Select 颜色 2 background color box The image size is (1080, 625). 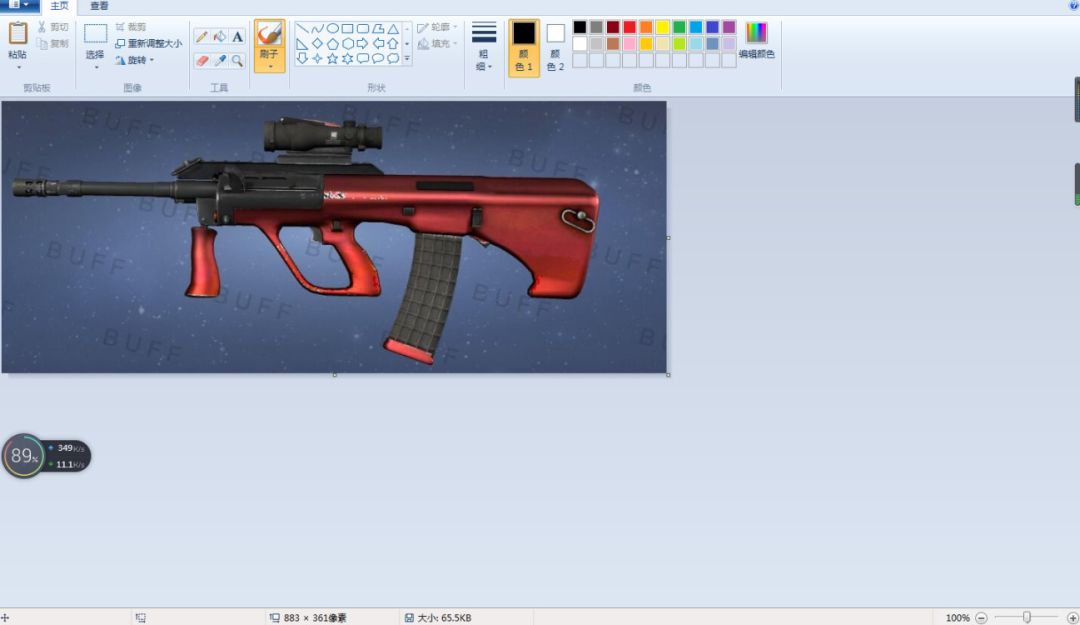click(555, 47)
